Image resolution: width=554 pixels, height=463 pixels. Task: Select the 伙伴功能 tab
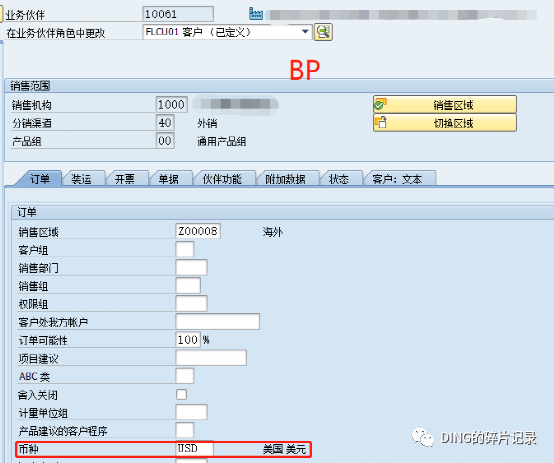click(222, 179)
